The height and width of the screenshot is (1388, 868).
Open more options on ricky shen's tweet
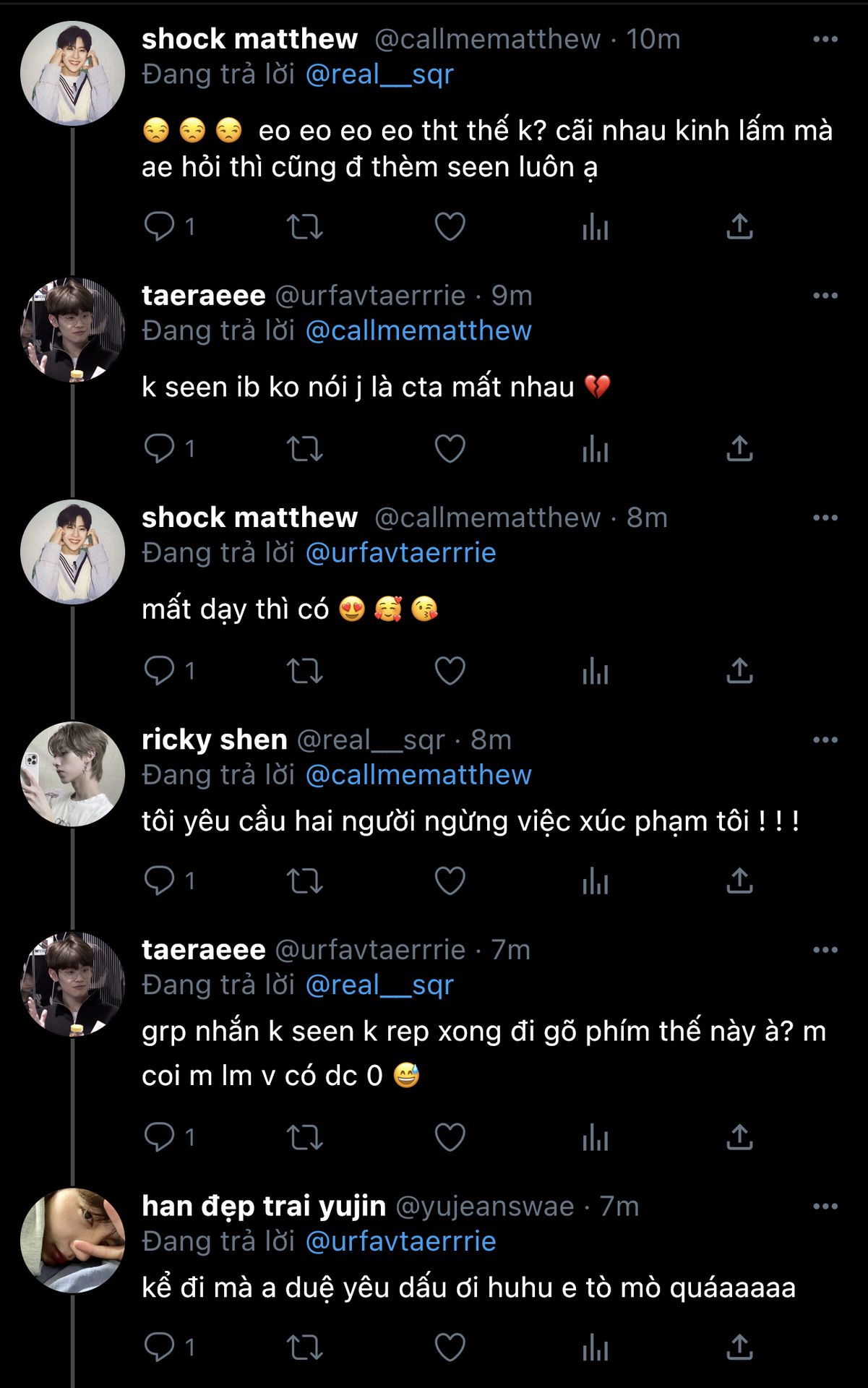click(x=825, y=740)
